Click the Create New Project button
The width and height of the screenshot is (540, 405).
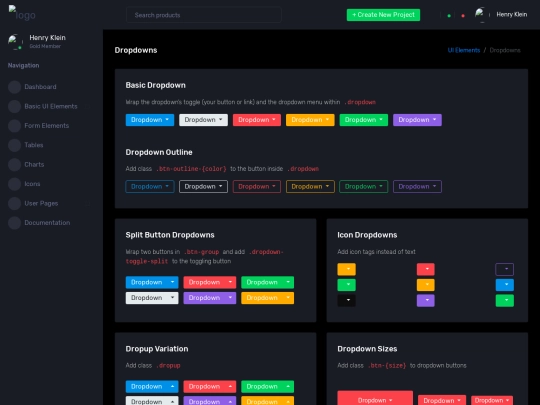click(383, 15)
